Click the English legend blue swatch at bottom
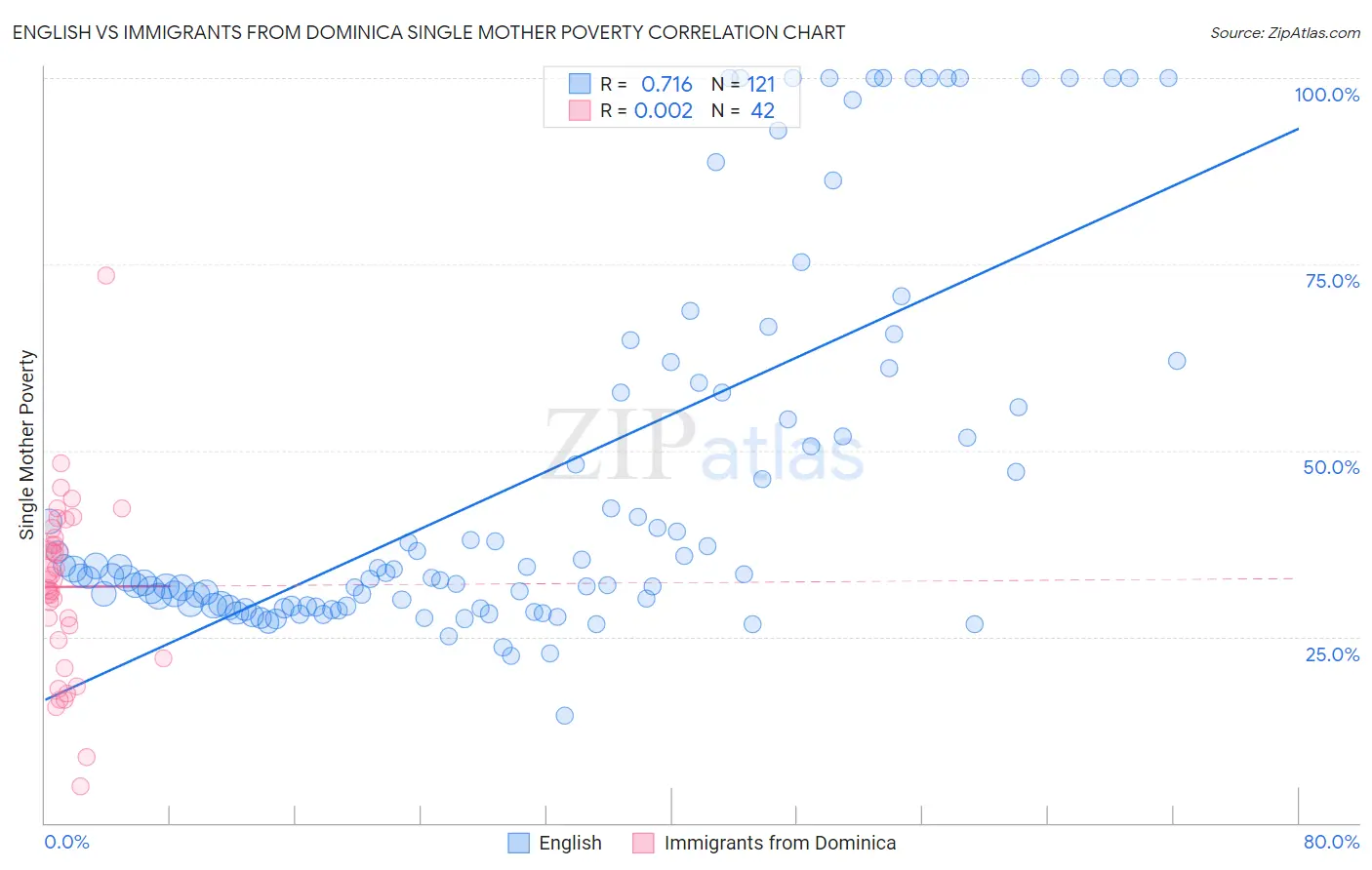This screenshot has width=1372, height=870. tap(518, 843)
